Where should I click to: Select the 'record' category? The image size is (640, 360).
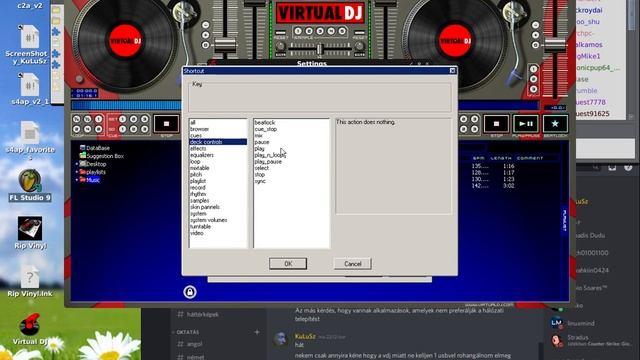[218, 187]
